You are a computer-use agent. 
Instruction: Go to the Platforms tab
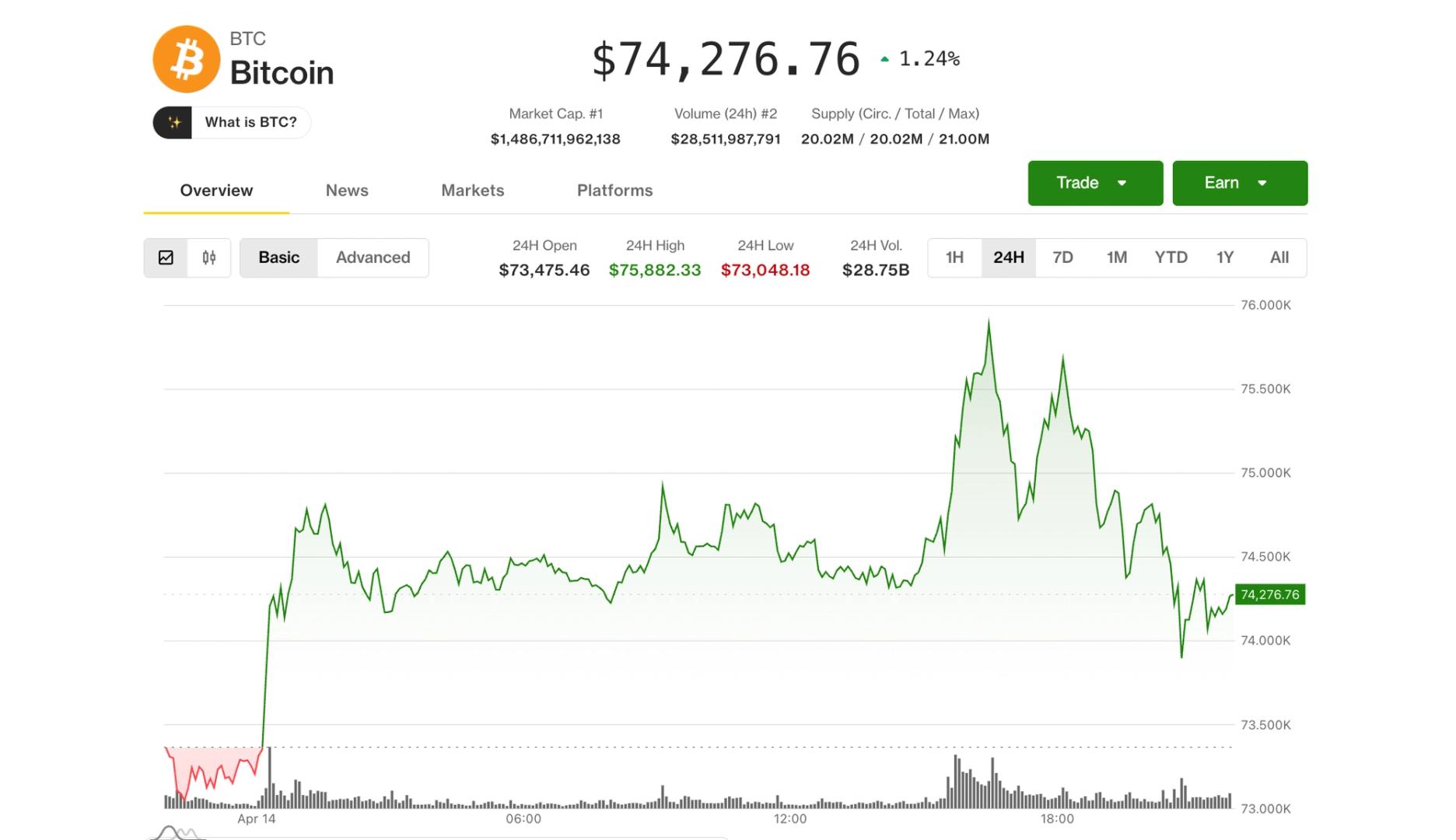point(614,191)
